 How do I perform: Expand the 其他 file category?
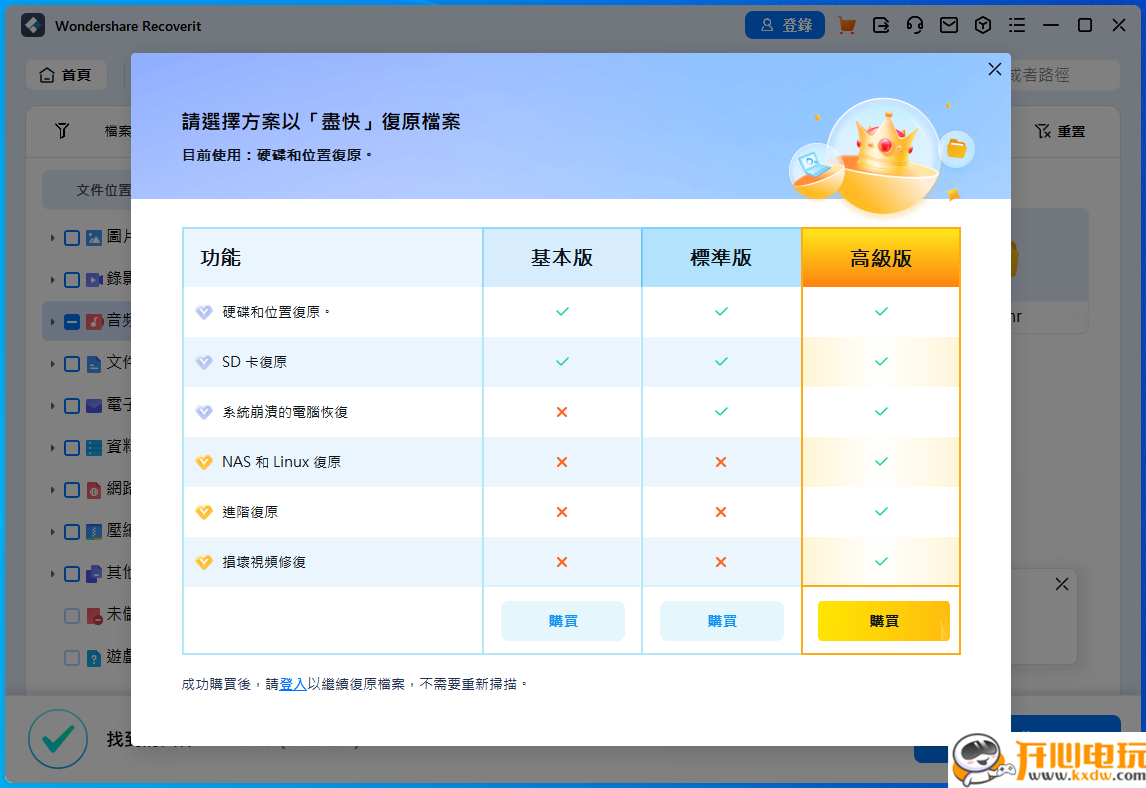(x=51, y=573)
